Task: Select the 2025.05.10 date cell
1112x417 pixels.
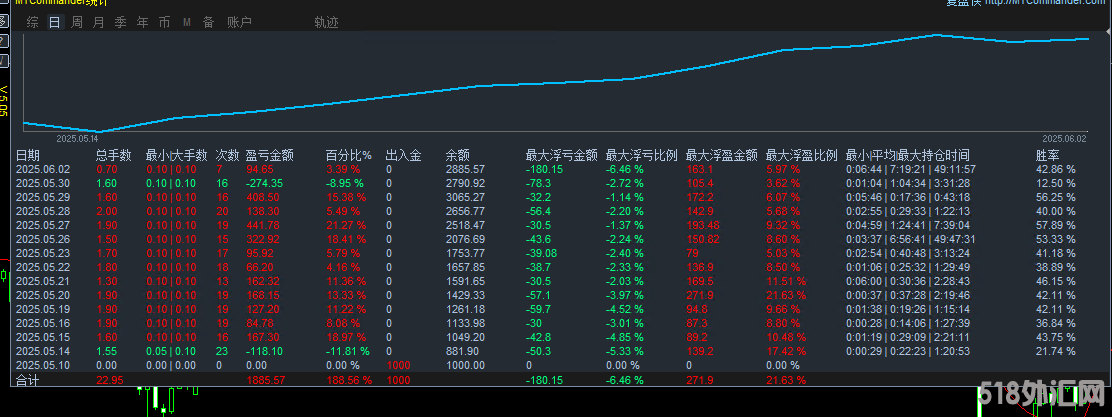Action: [43, 365]
